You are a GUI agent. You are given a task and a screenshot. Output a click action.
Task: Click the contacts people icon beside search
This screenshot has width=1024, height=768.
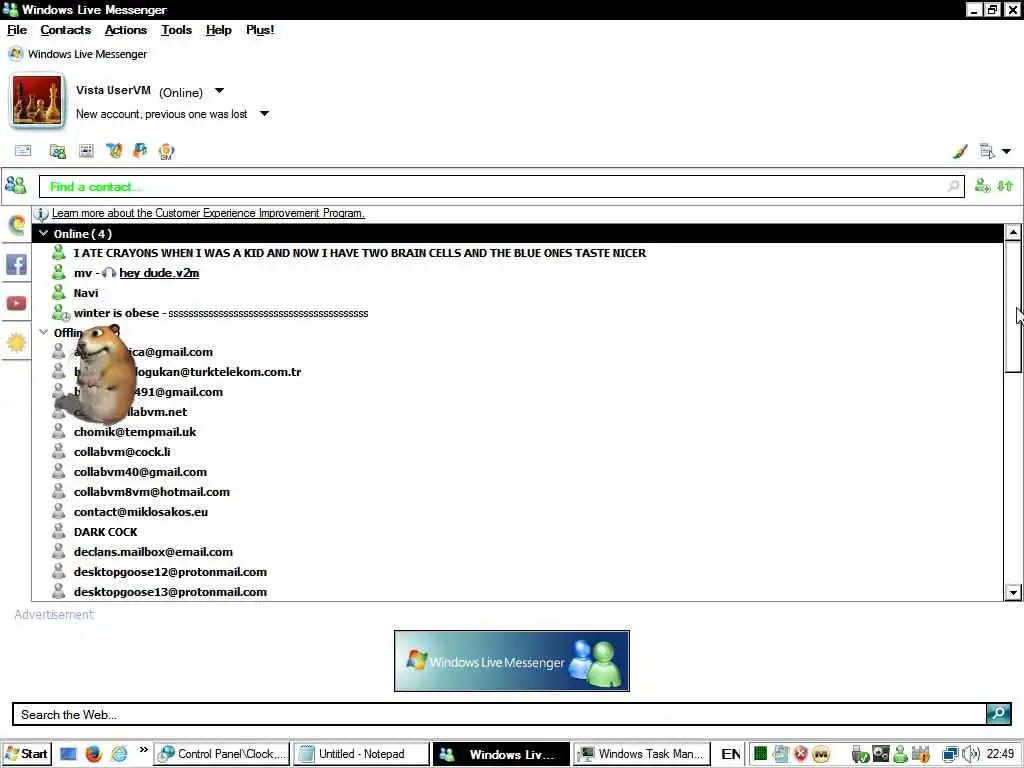(x=16, y=185)
